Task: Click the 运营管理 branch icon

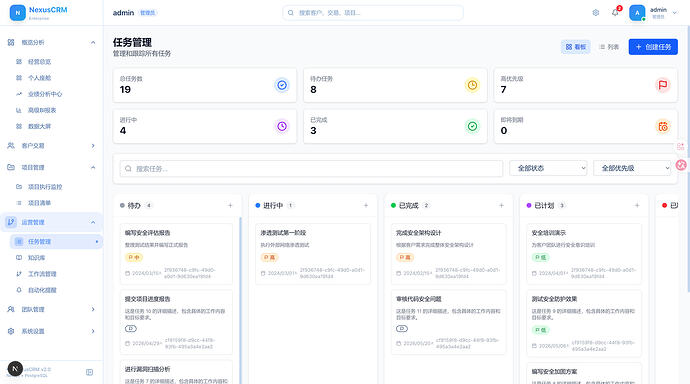Action: (x=11, y=222)
